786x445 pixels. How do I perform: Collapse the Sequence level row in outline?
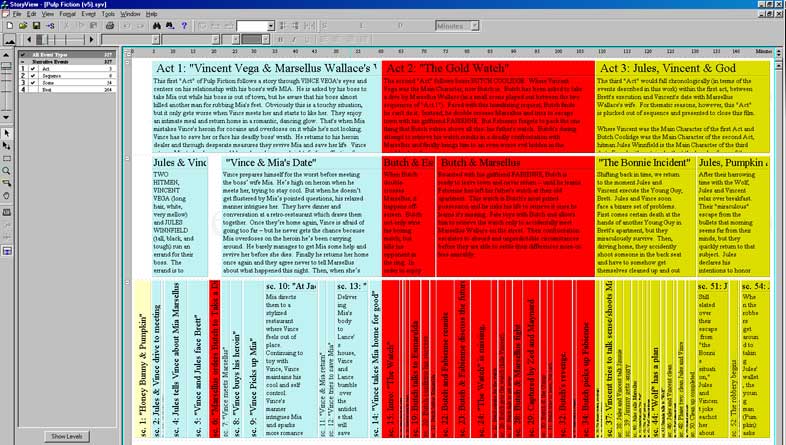click(127, 158)
